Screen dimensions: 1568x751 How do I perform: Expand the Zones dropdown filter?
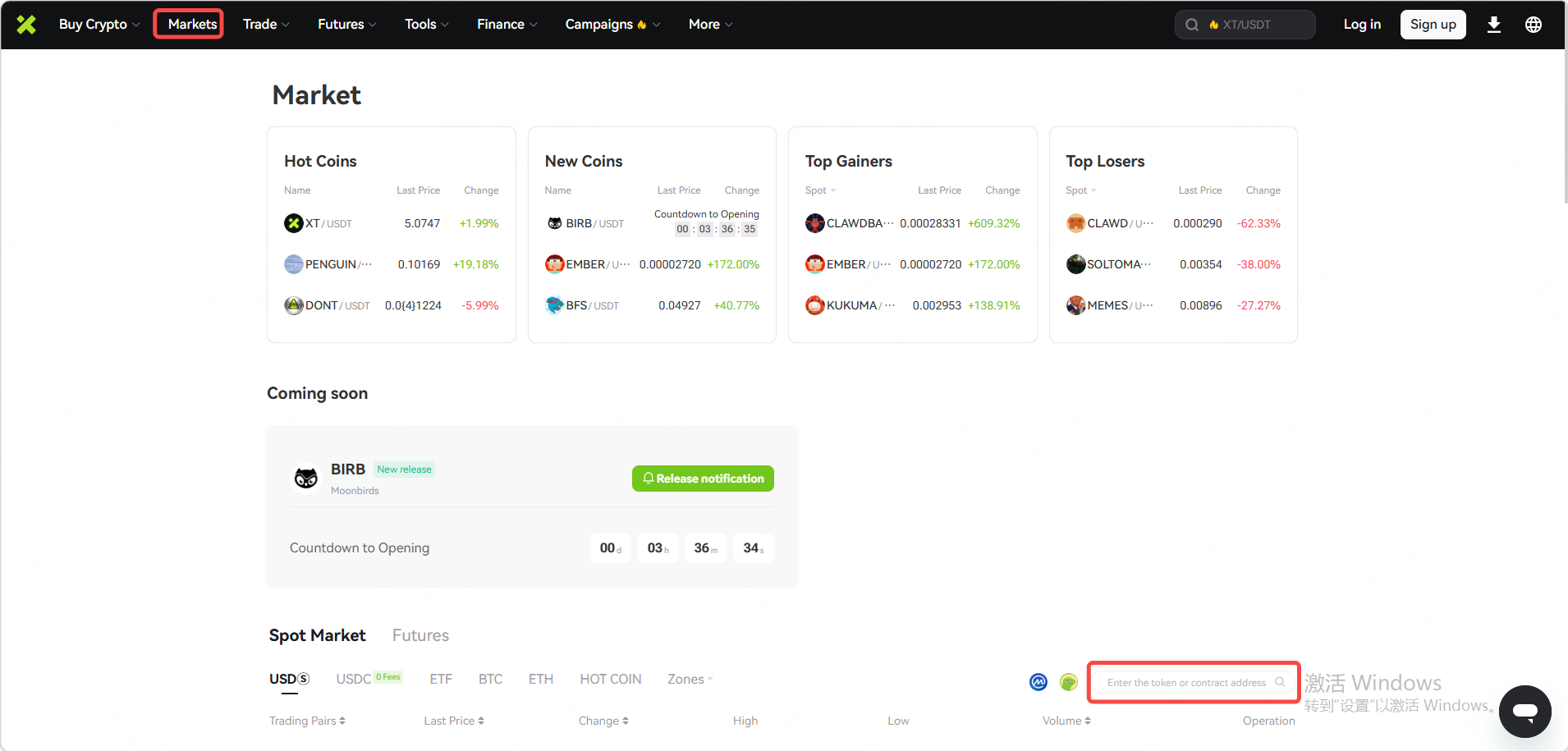pos(690,679)
